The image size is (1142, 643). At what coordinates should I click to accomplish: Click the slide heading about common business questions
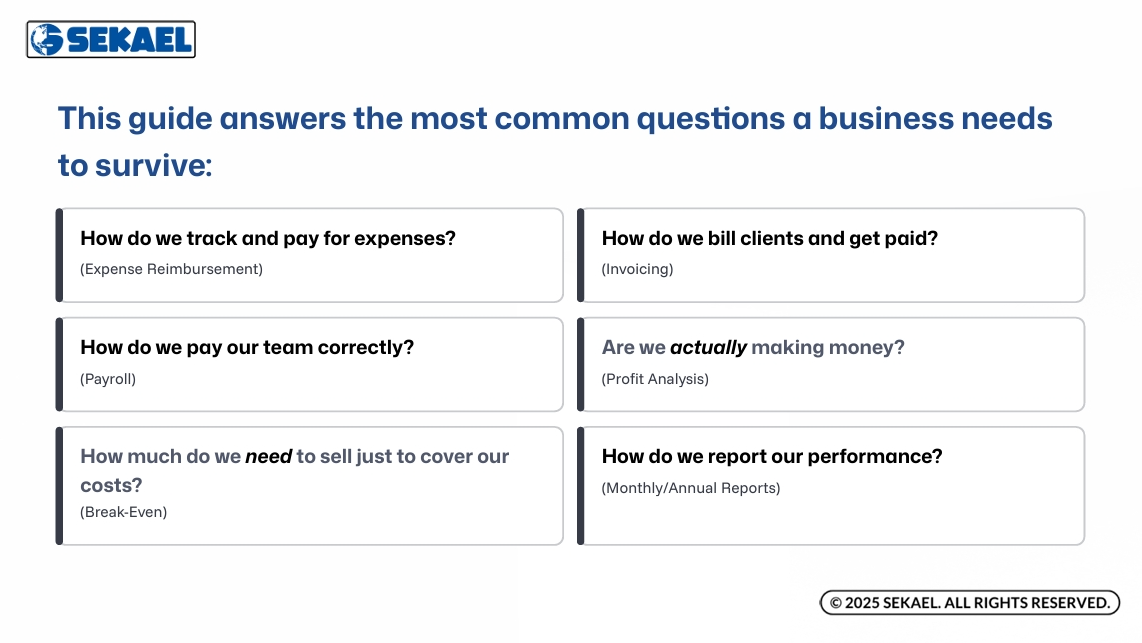[555, 141]
